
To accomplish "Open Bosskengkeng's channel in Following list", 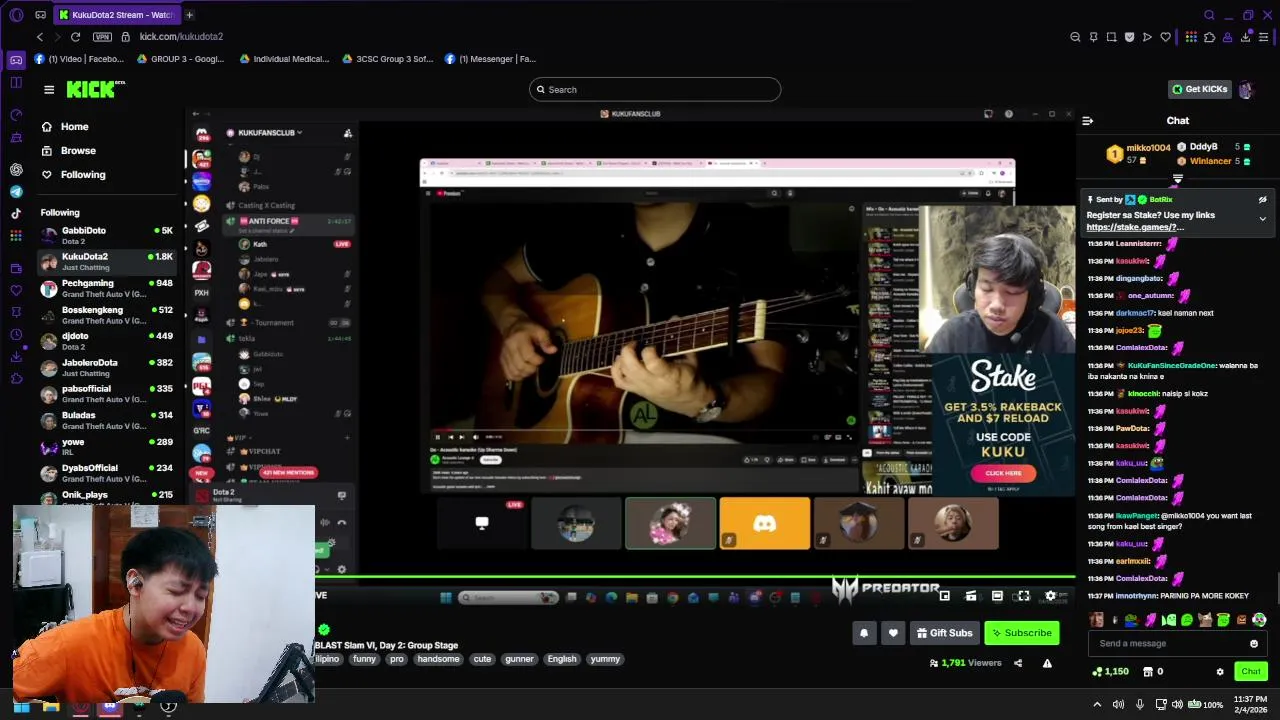I will tap(106, 315).
